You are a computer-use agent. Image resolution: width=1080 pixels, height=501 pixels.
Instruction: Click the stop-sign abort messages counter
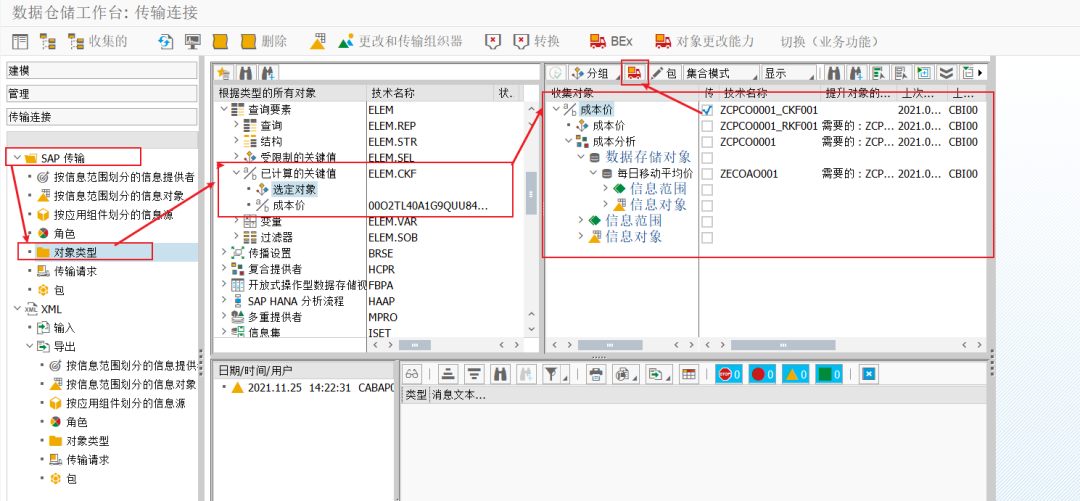(729, 374)
